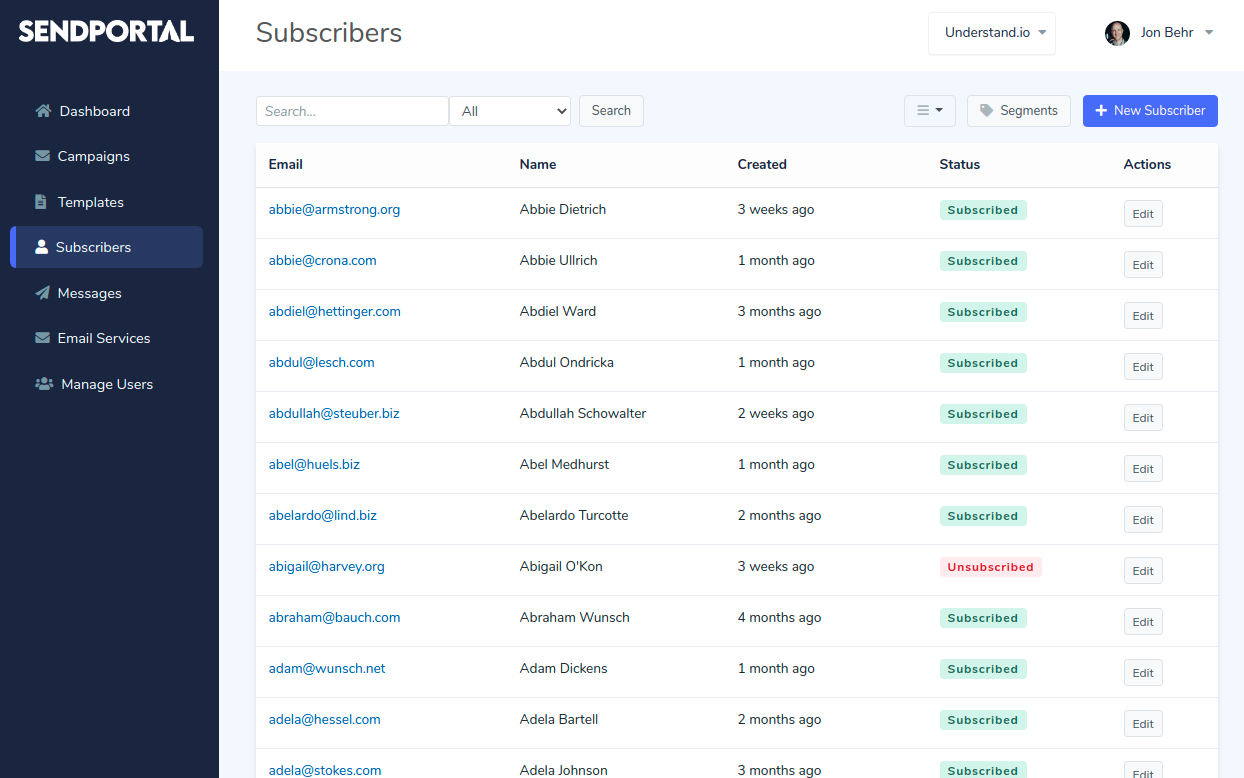Click the New Subscriber button
1244x778 pixels.
1150,111
